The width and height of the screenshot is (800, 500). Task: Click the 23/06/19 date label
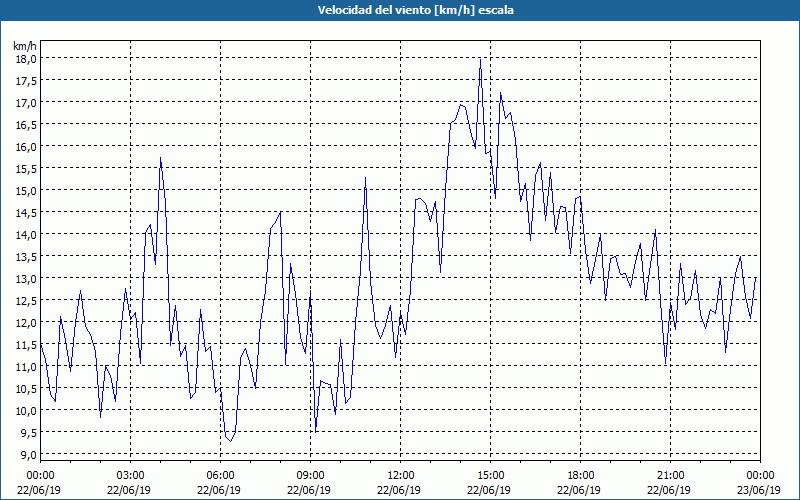coord(759,490)
